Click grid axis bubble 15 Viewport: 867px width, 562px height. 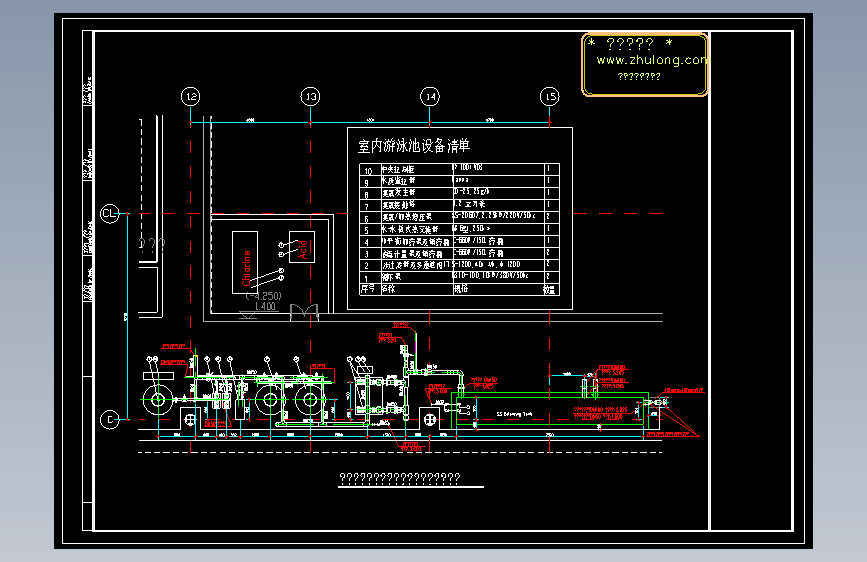(x=550, y=97)
